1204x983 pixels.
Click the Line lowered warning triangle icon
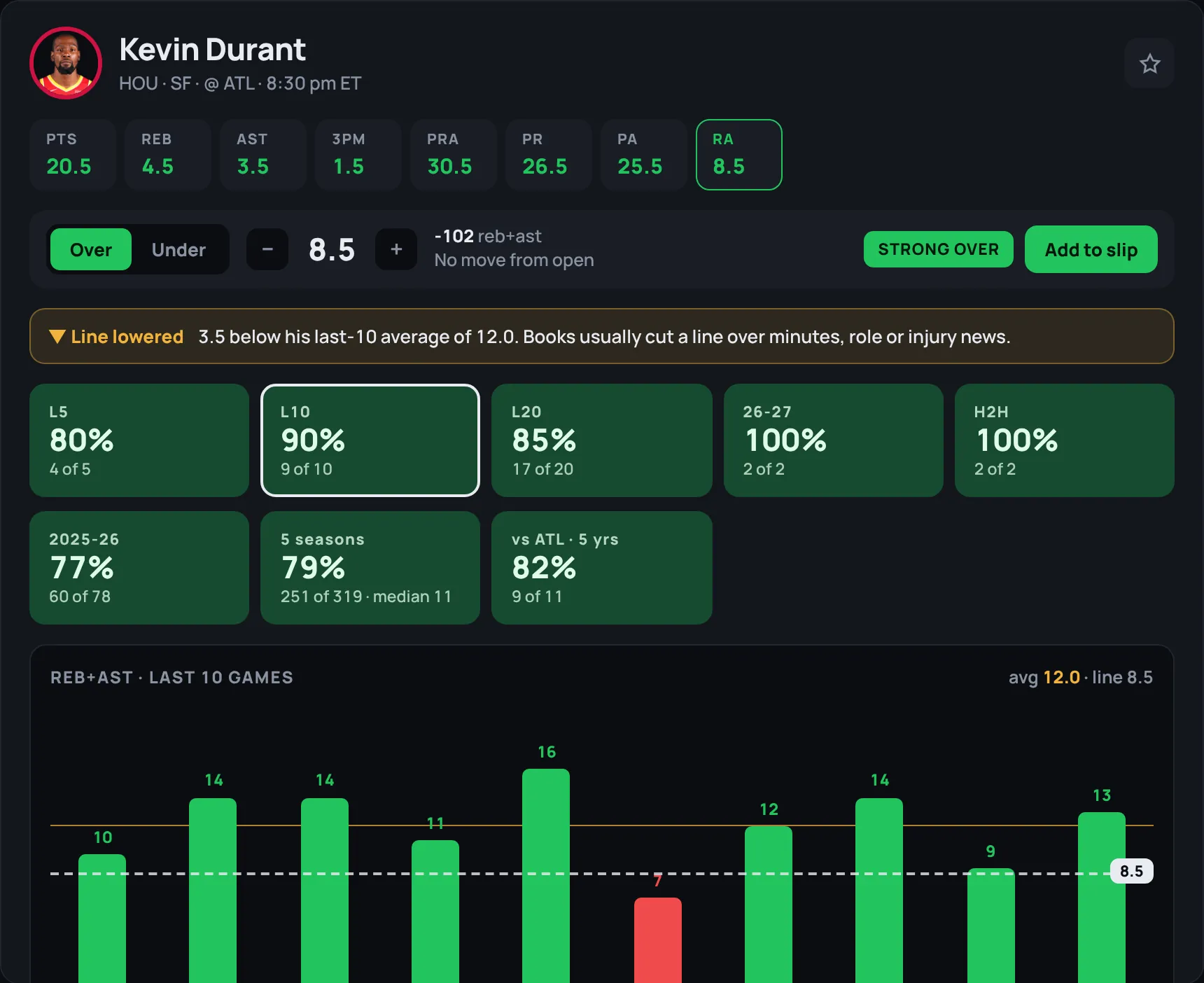point(57,336)
